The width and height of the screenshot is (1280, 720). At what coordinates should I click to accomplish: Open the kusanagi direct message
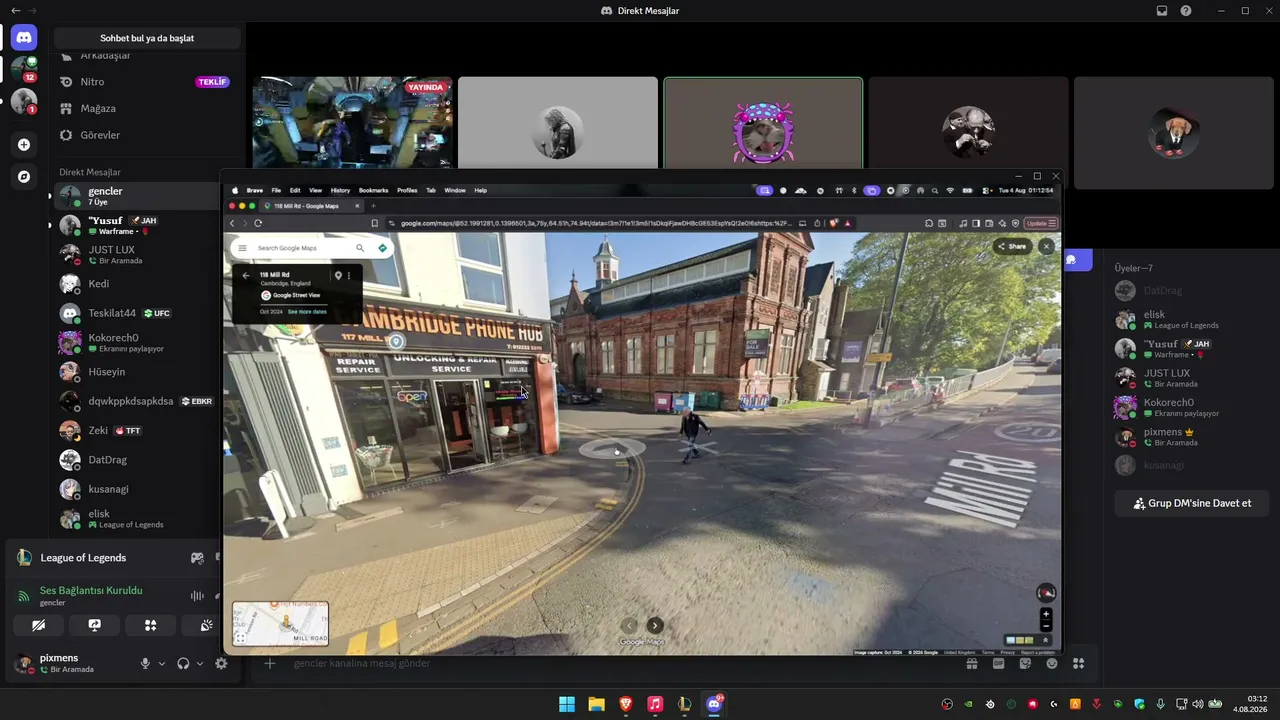(137, 489)
